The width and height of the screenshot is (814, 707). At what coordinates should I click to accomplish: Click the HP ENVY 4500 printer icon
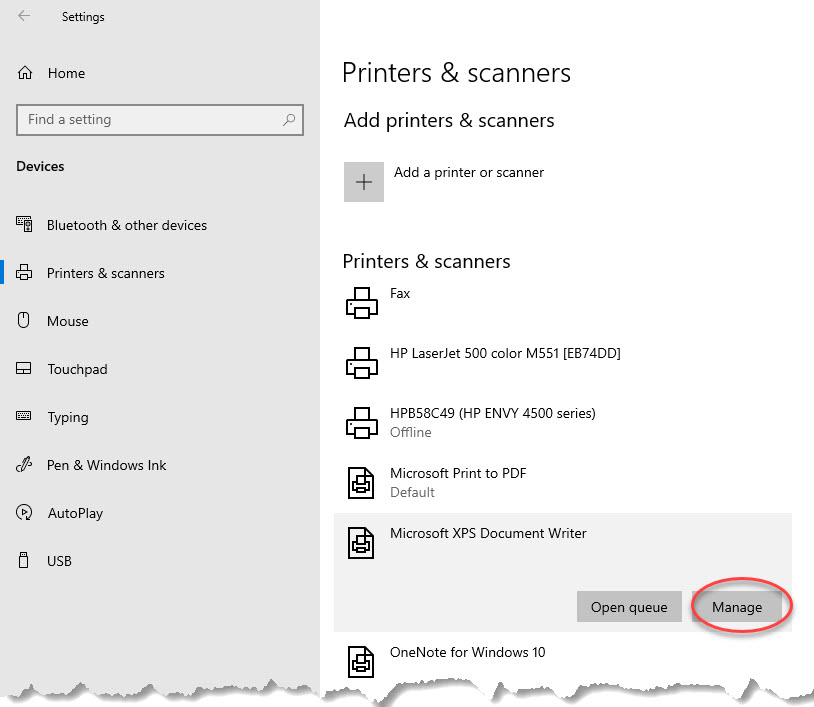tap(362, 423)
